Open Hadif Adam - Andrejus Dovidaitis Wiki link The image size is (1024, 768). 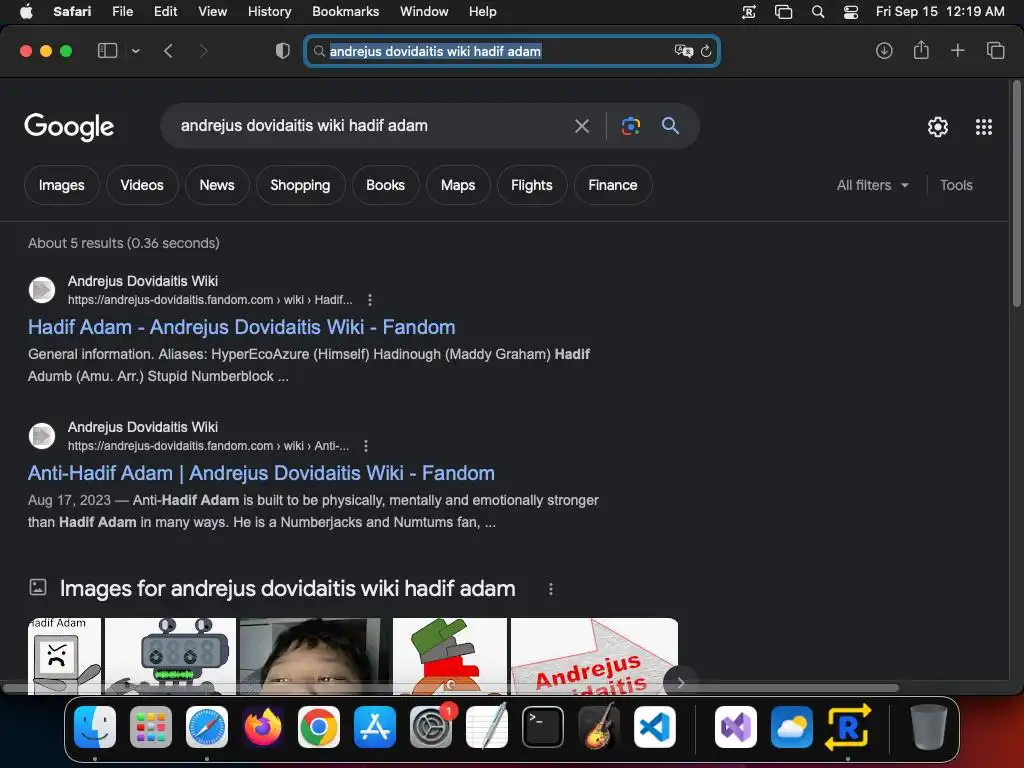(x=242, y=327)
